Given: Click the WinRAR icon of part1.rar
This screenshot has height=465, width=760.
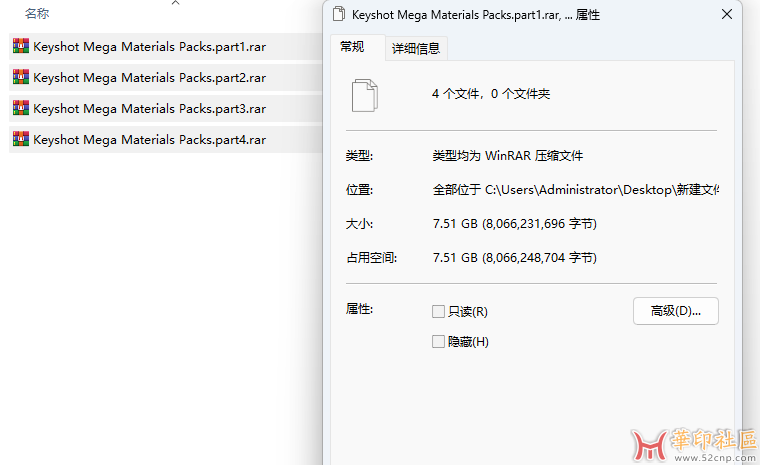Looking at the screenshot, I should (x=20, y=46).
